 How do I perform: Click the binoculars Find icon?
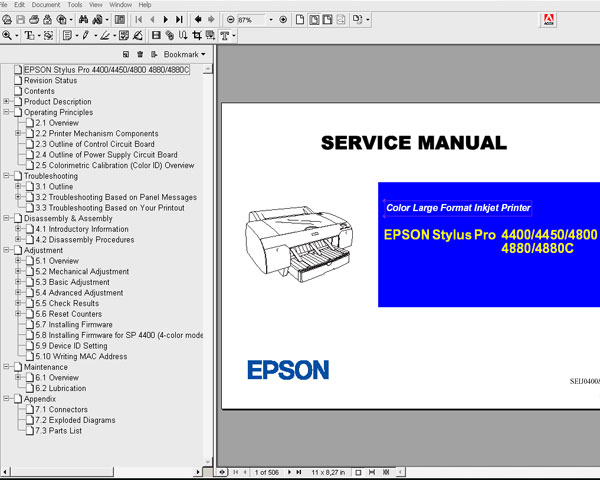pos(83,20)
